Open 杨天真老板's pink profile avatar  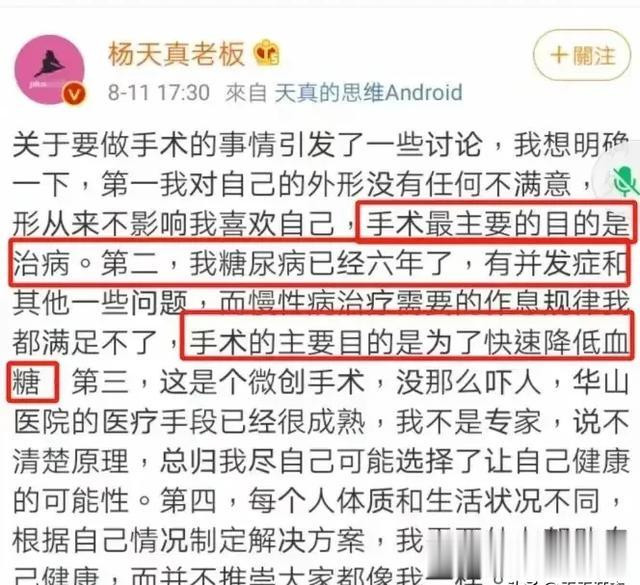pyautogui.click(x=49, y=70)
